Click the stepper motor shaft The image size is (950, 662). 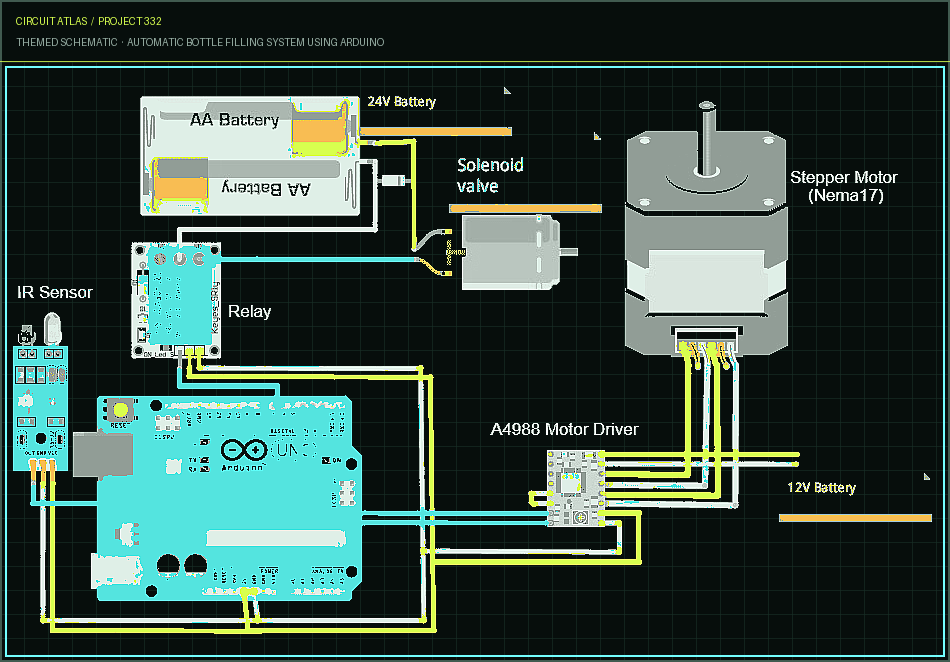coord(706,137)
